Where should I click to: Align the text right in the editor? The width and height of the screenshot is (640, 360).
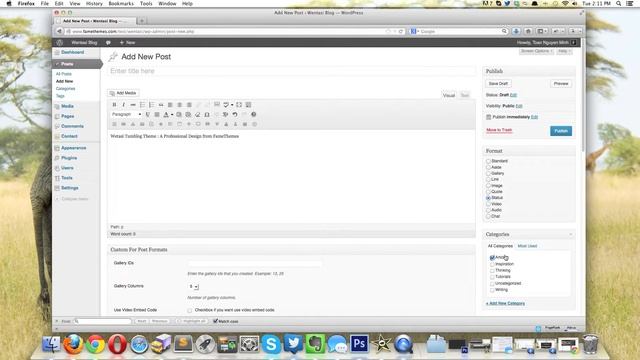[x=189, y=105]
